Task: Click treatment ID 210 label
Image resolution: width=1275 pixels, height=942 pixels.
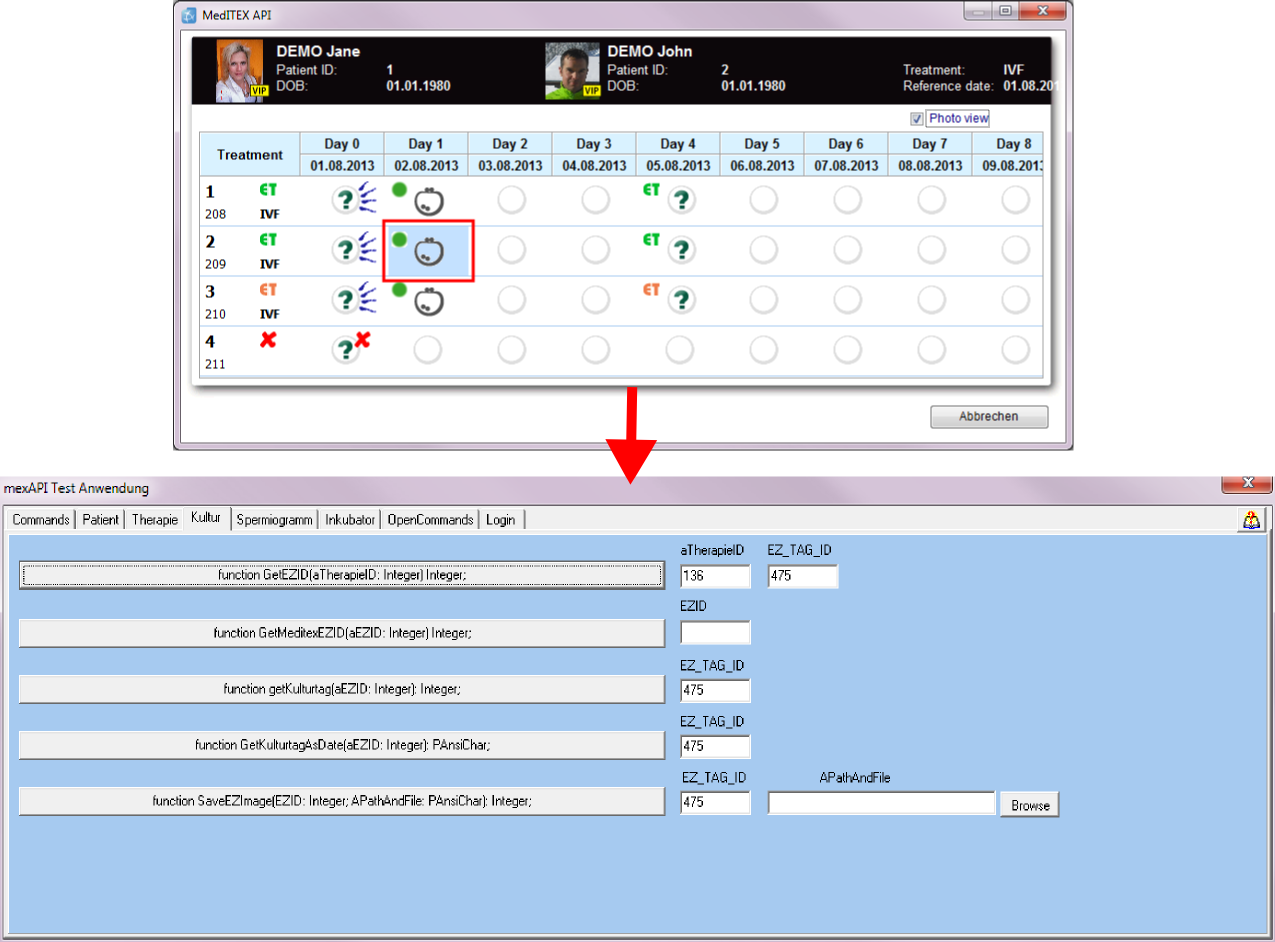Action: pos(216,314)
